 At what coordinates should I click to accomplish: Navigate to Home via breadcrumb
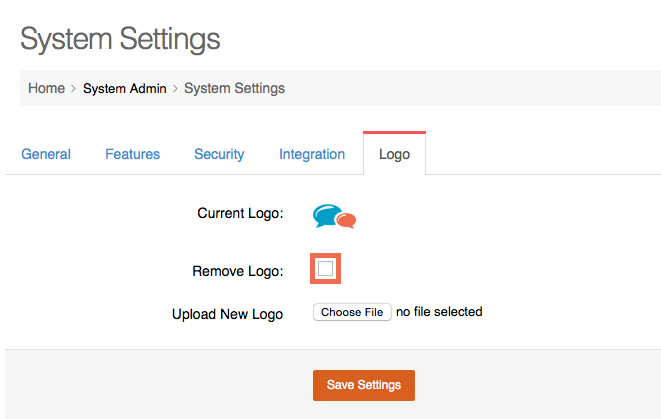click(46, 88)
